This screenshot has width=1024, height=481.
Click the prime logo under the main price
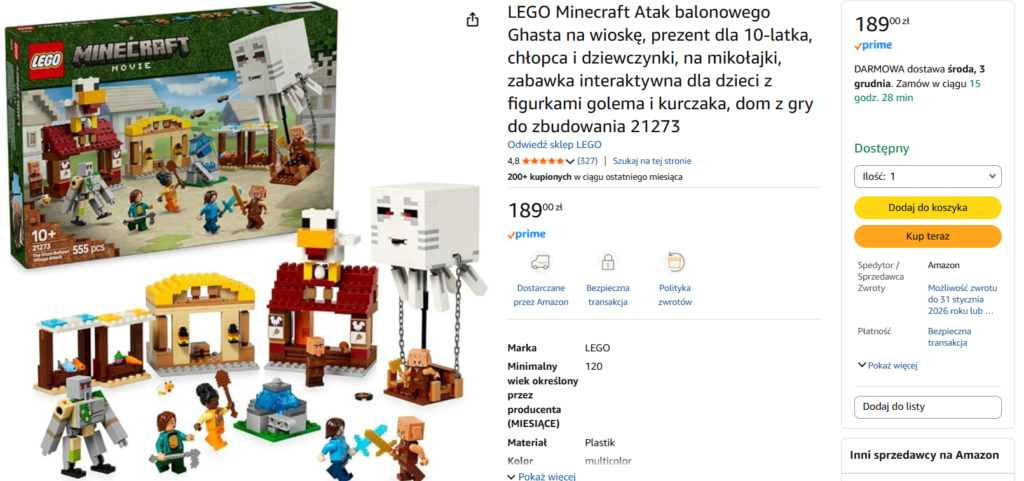[x=526, y=234]
